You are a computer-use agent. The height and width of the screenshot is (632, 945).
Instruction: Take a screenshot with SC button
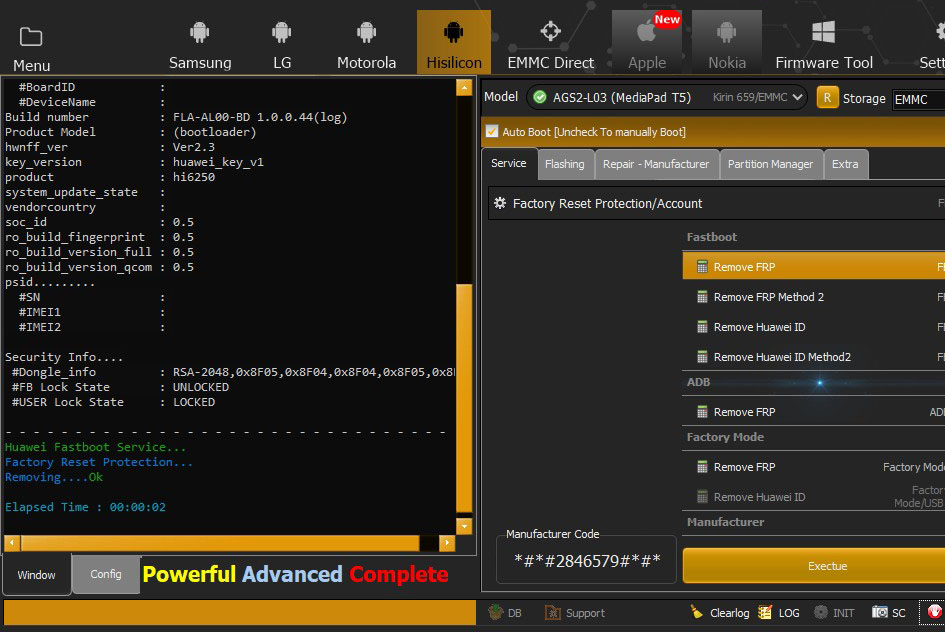(881, 612)
